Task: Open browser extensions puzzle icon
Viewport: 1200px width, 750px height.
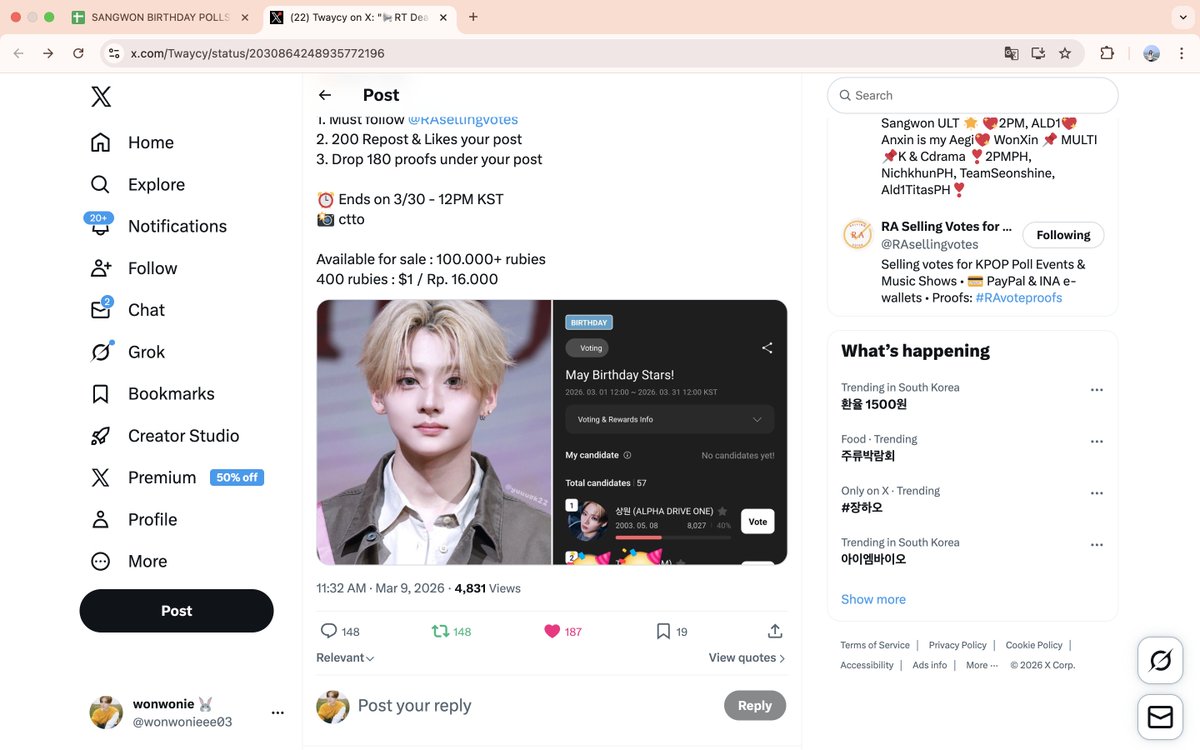Action: 1107,53
